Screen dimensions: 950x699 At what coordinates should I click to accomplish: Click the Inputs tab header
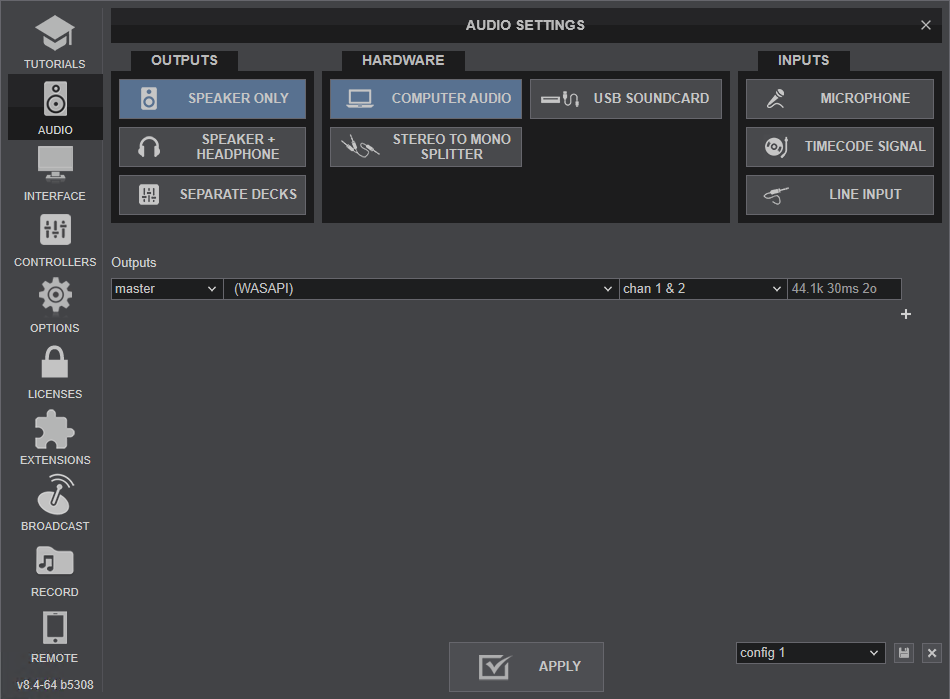tap(803, 61)
